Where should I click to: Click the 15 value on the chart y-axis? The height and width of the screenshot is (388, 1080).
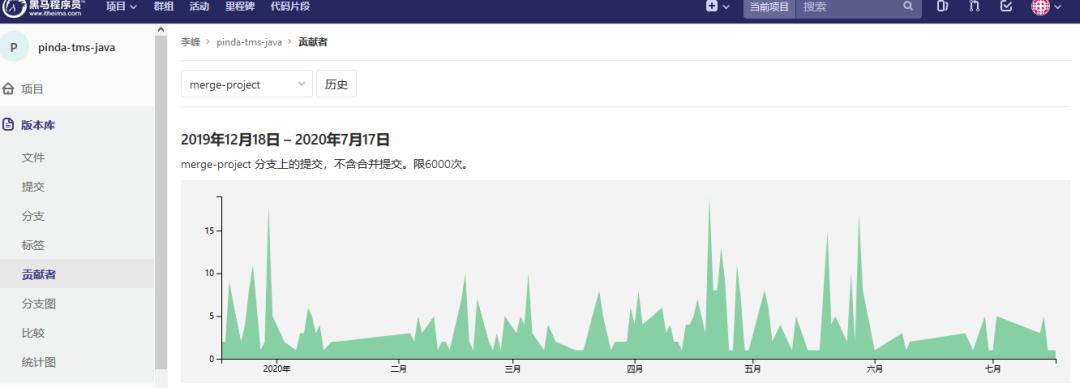pyautogui.click(x=208, y=230)
